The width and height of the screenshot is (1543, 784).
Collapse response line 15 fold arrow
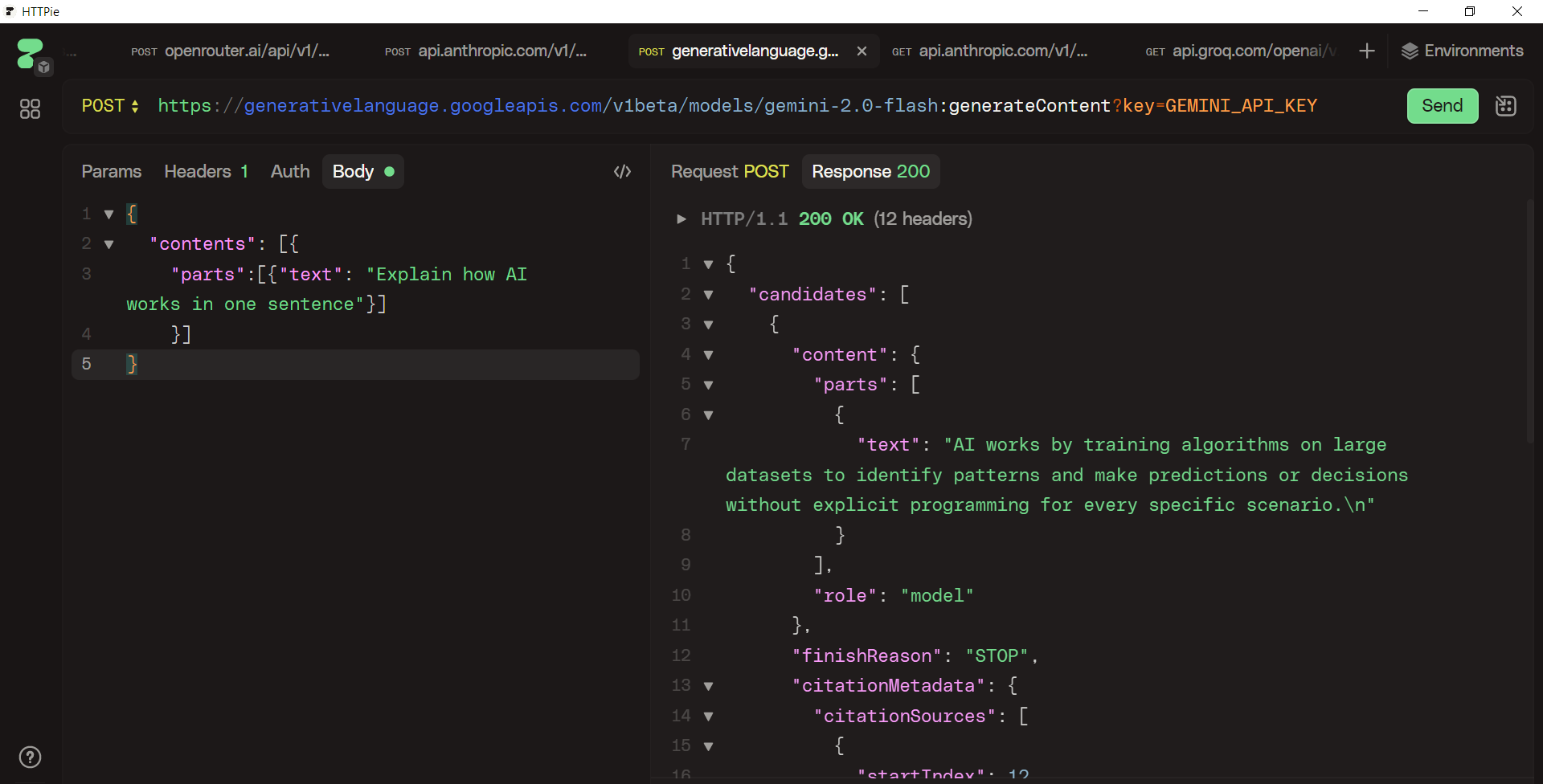(708, 747)
